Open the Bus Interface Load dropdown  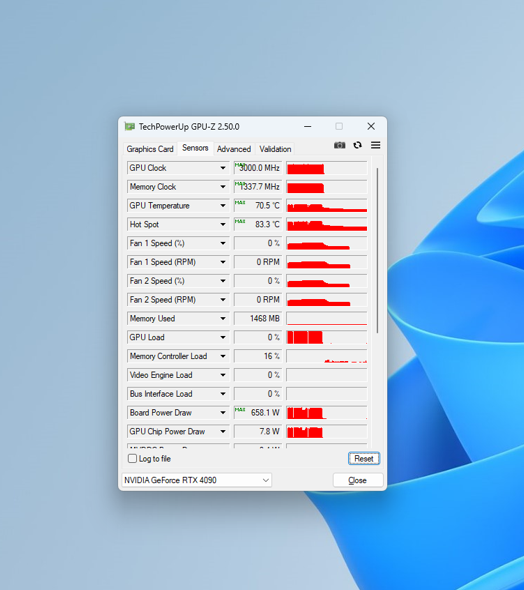click(223, 394)
